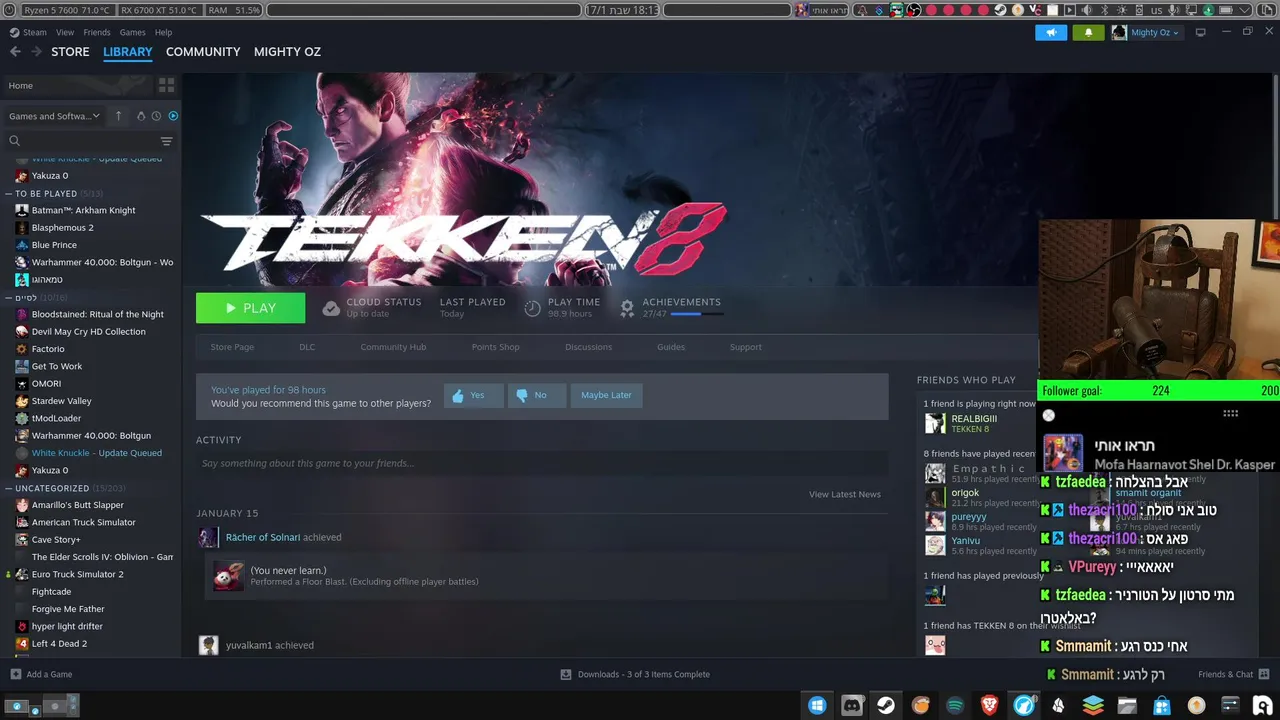Go back using the arrow beside STORE
This screenshot has height=720, width=1280.
(15, 51)
